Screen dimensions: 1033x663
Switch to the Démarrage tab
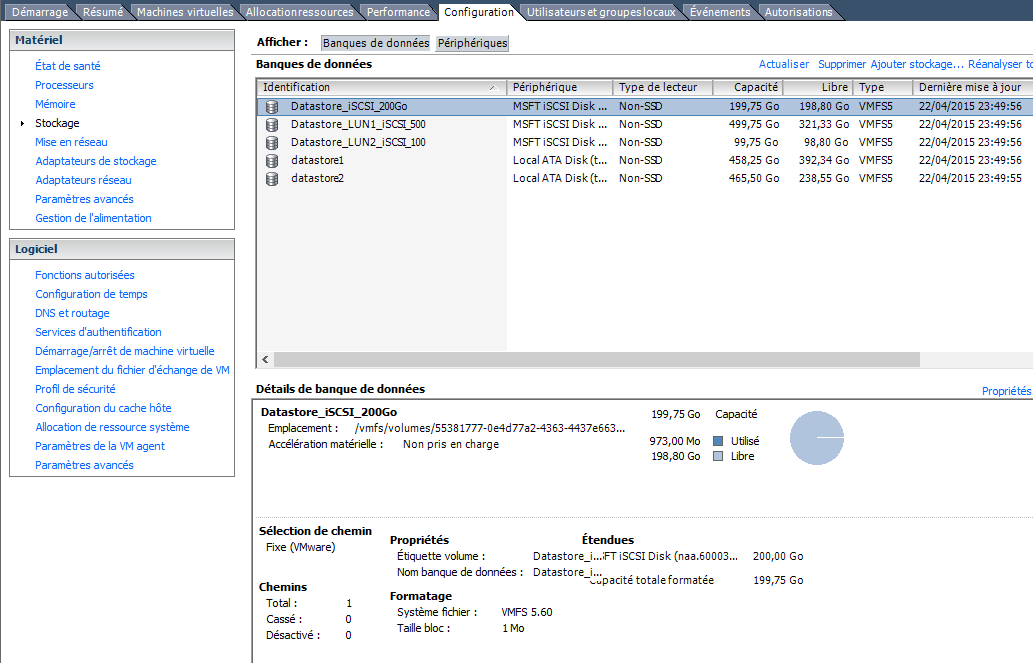click(40, 12)
